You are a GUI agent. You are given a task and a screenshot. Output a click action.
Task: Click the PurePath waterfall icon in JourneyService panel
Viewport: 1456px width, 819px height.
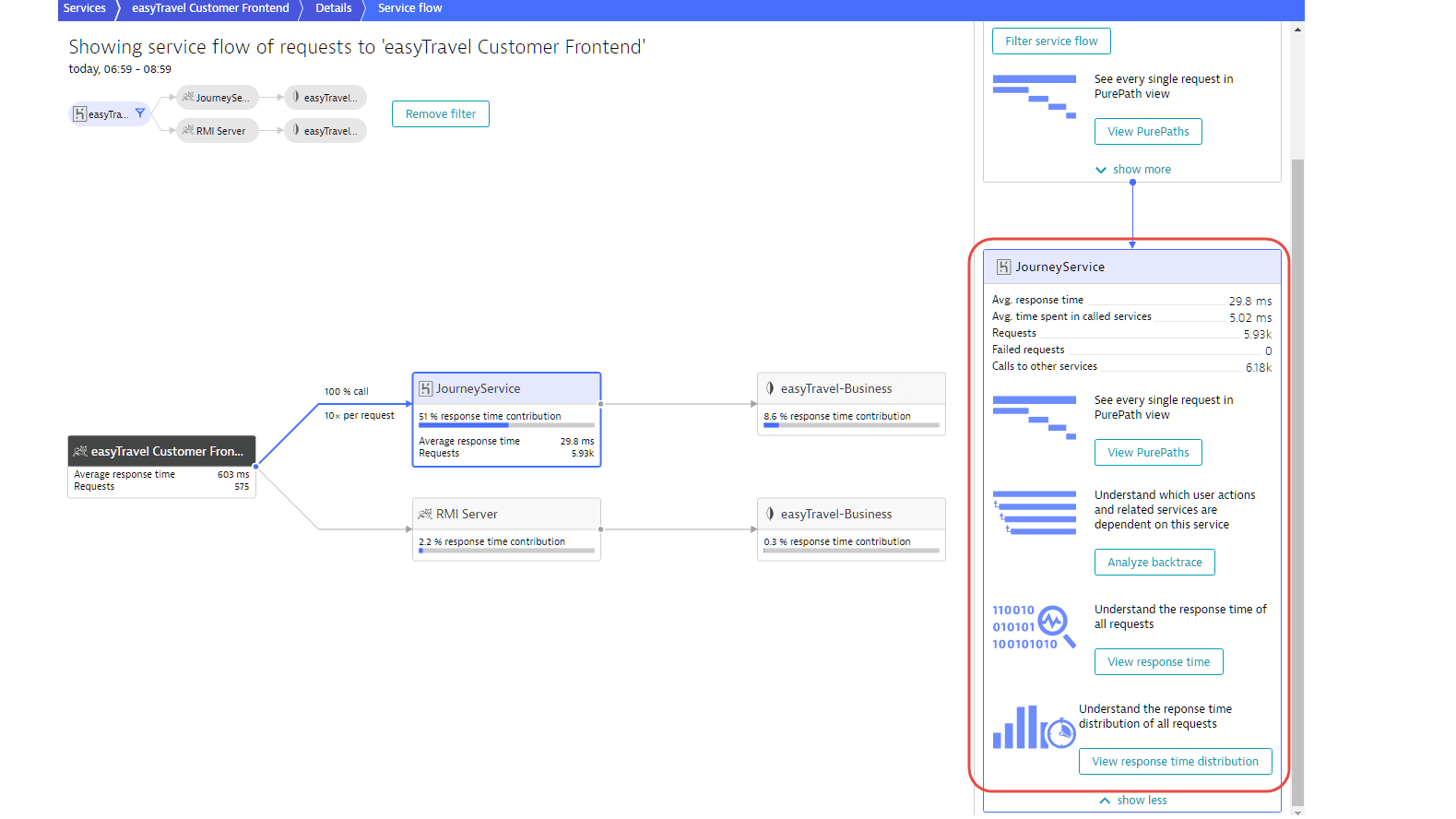pos(1035,418)
